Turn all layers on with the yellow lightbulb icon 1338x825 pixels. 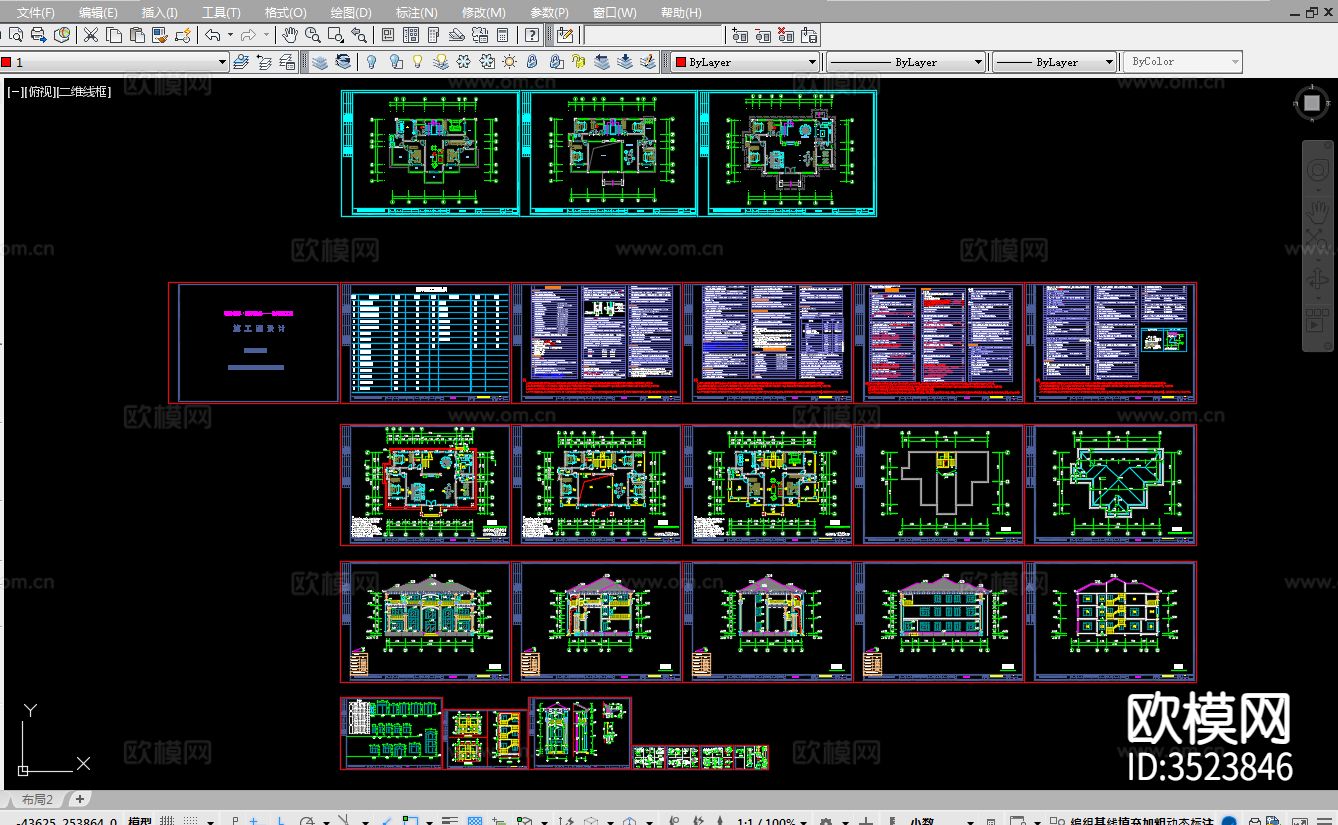tap(418, 62)
